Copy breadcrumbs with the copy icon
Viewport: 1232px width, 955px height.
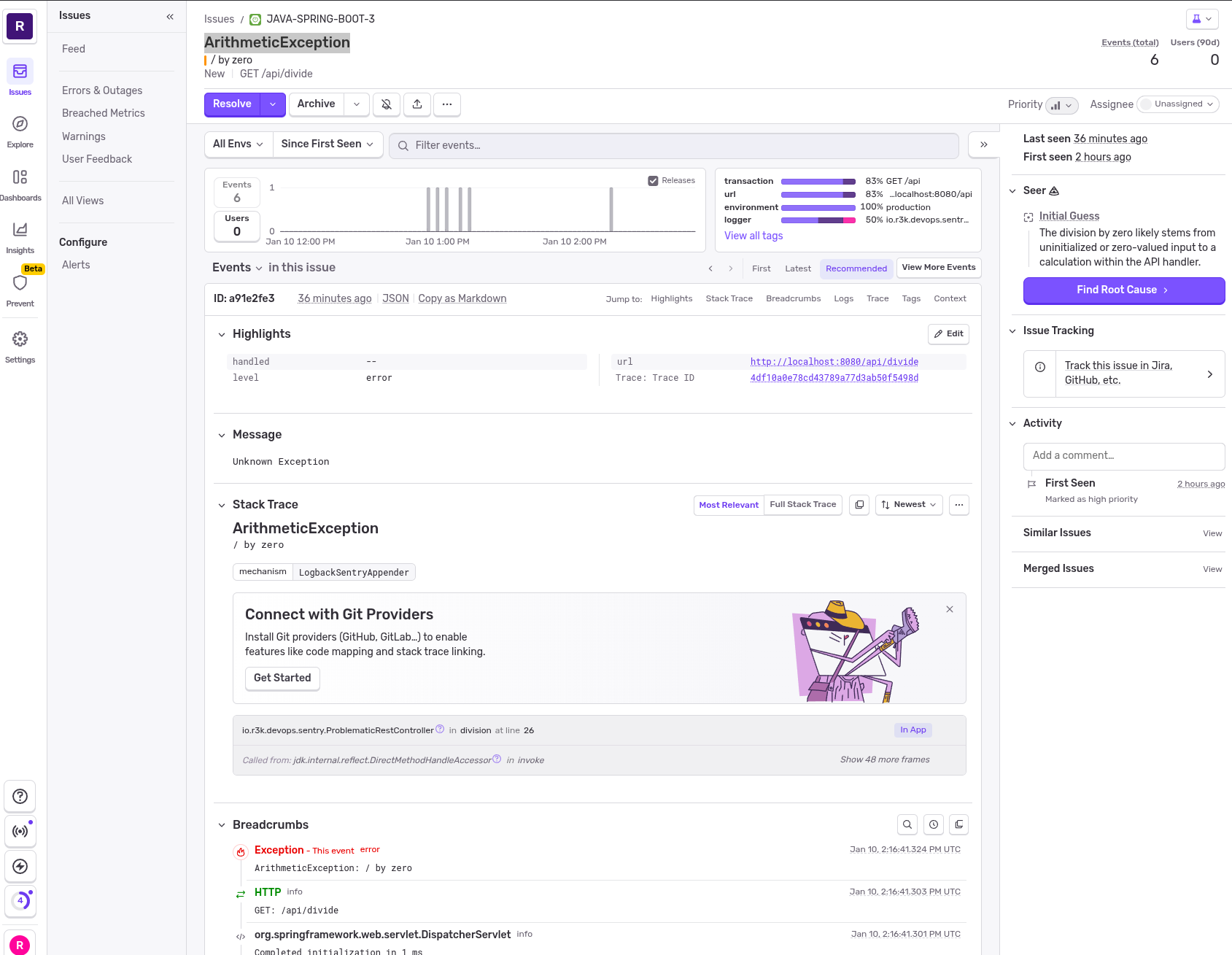pyautogui.click(x=959, y=824)
